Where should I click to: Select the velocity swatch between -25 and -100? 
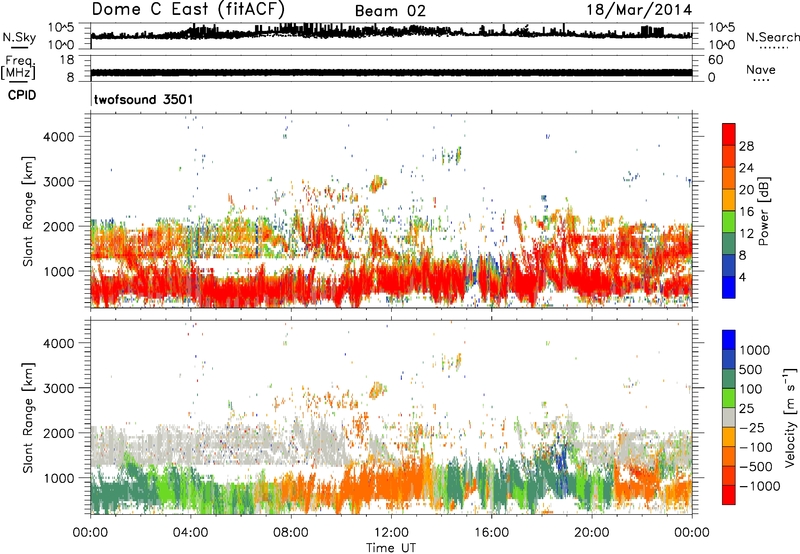(x=729, y=437)
